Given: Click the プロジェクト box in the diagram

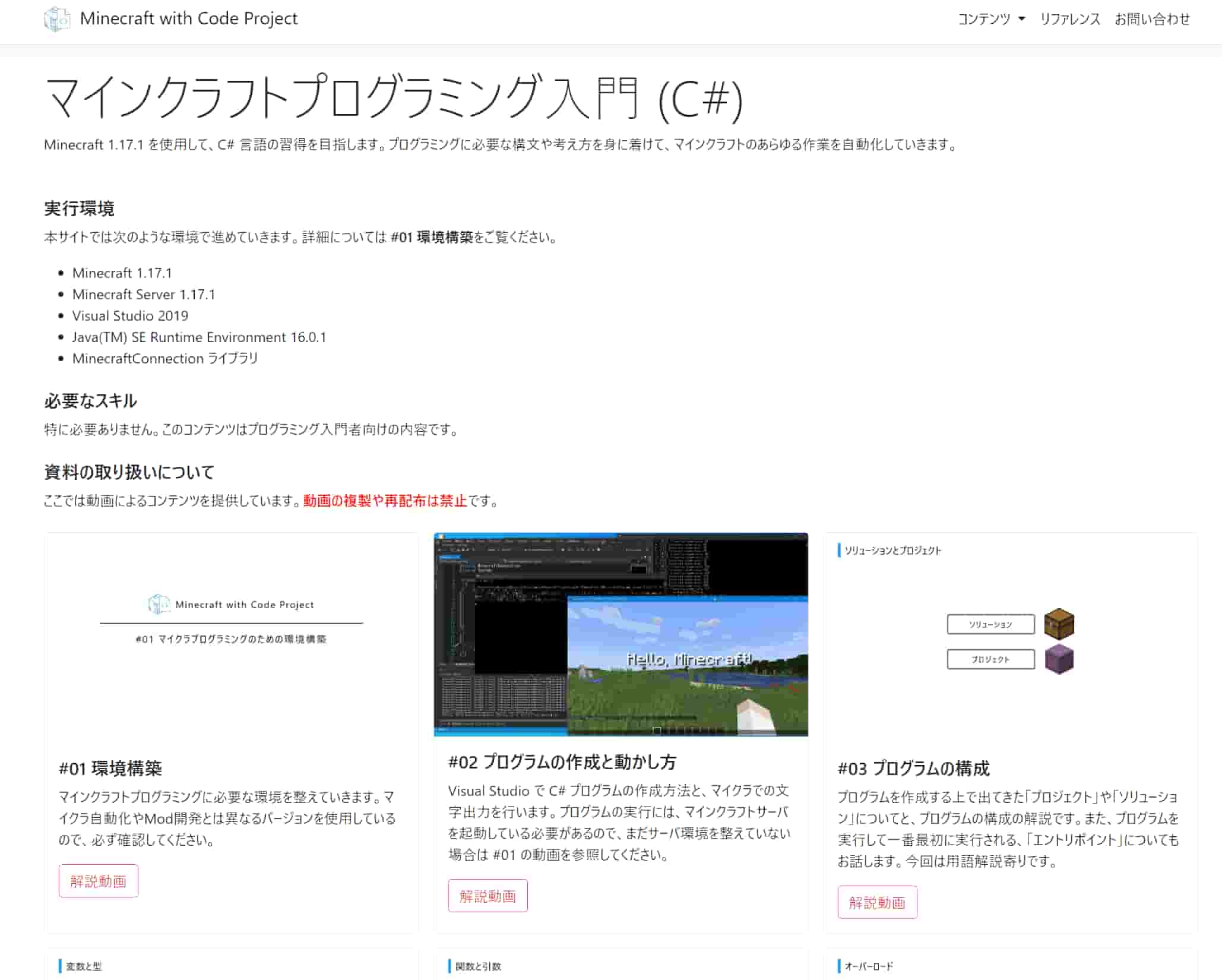Looking at the screenshot, I should tap(990, 659).
